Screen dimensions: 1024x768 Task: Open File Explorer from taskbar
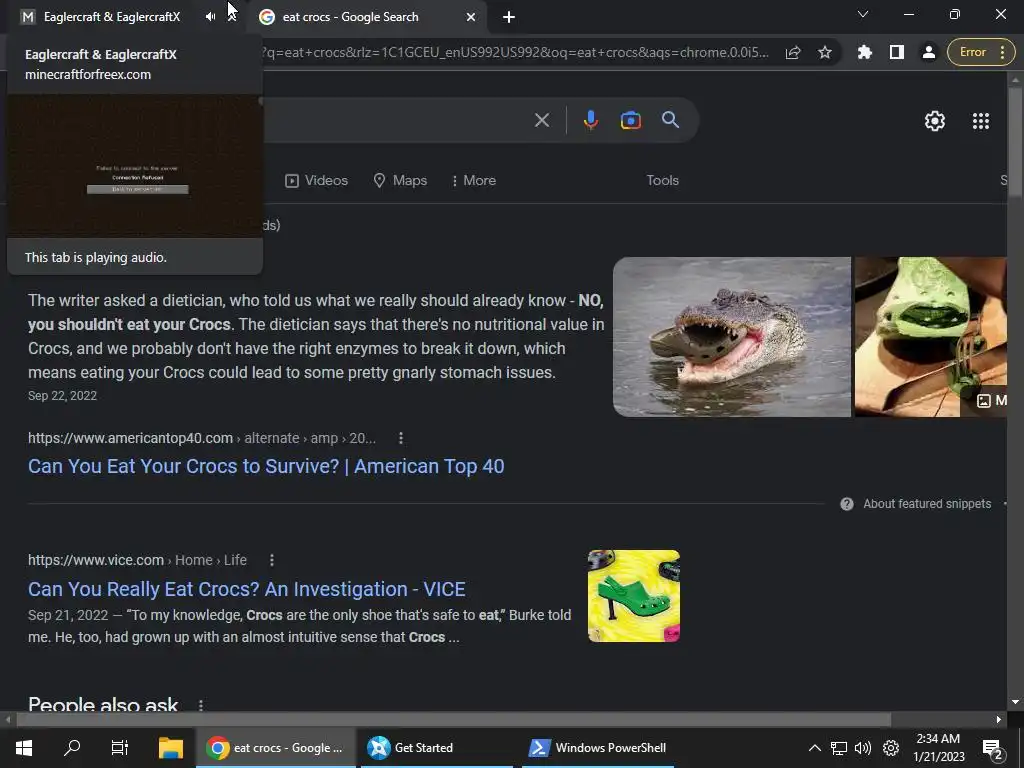pyautogui.click(x=171, y=748)
